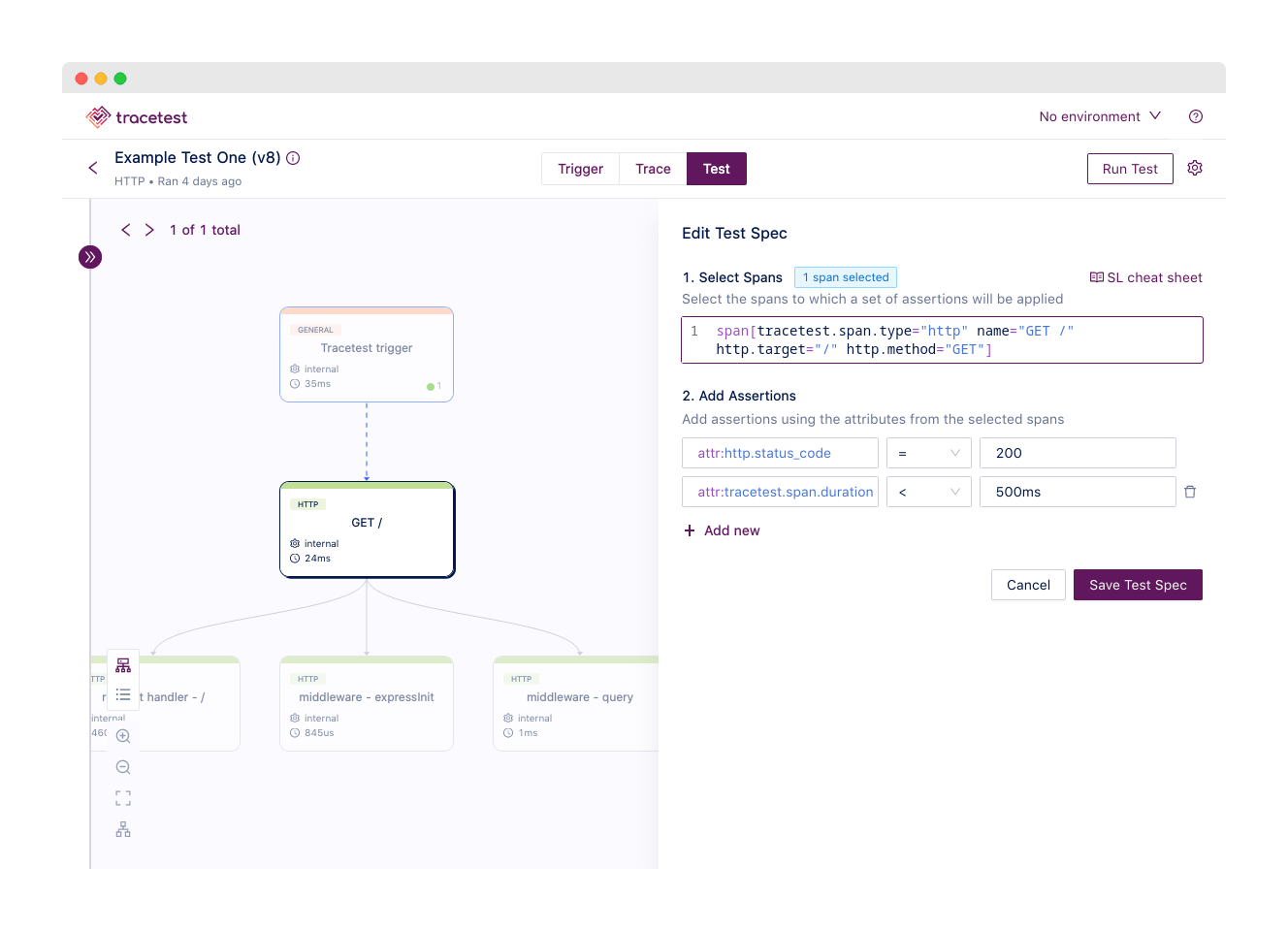The height and width of the screenshot is (931, 1288).
Task: Expand the collapsed side panel with double chevron
Action: click(x=90, y=257)
